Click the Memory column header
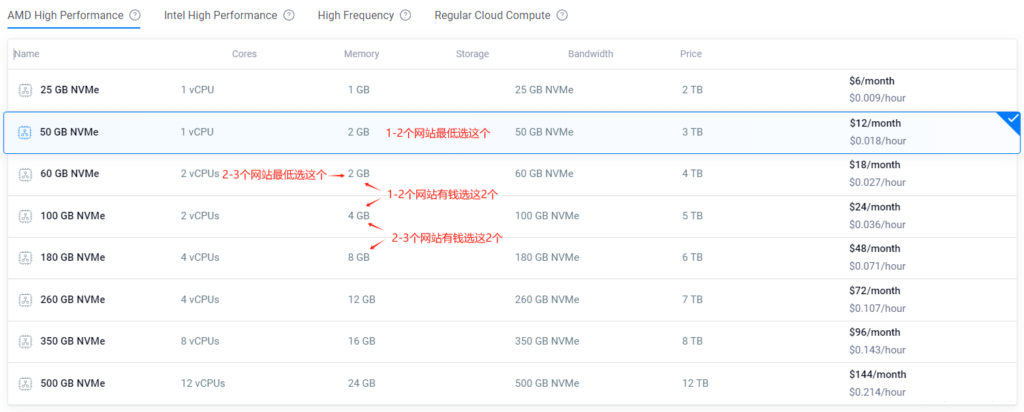This screenshot has width=1024, height=412. pyautogui.click(x=361, y=54)
